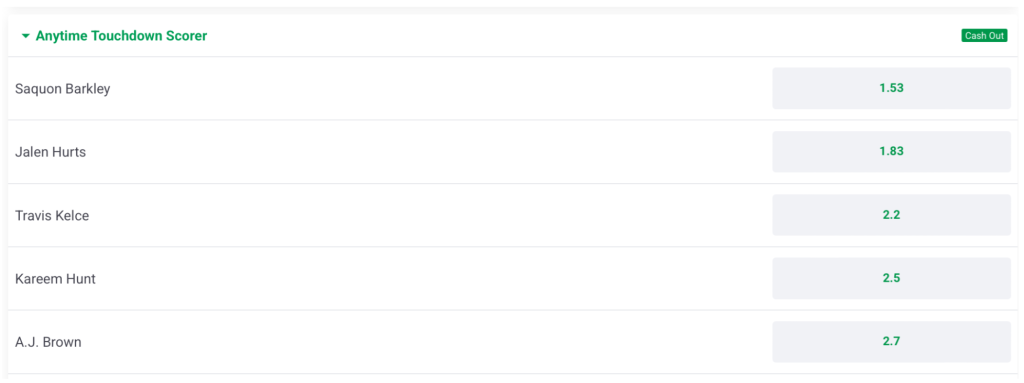The image size is (1024, 383).
Task: Click the Cash Out indicator in the market header
Action: (984, 36)
